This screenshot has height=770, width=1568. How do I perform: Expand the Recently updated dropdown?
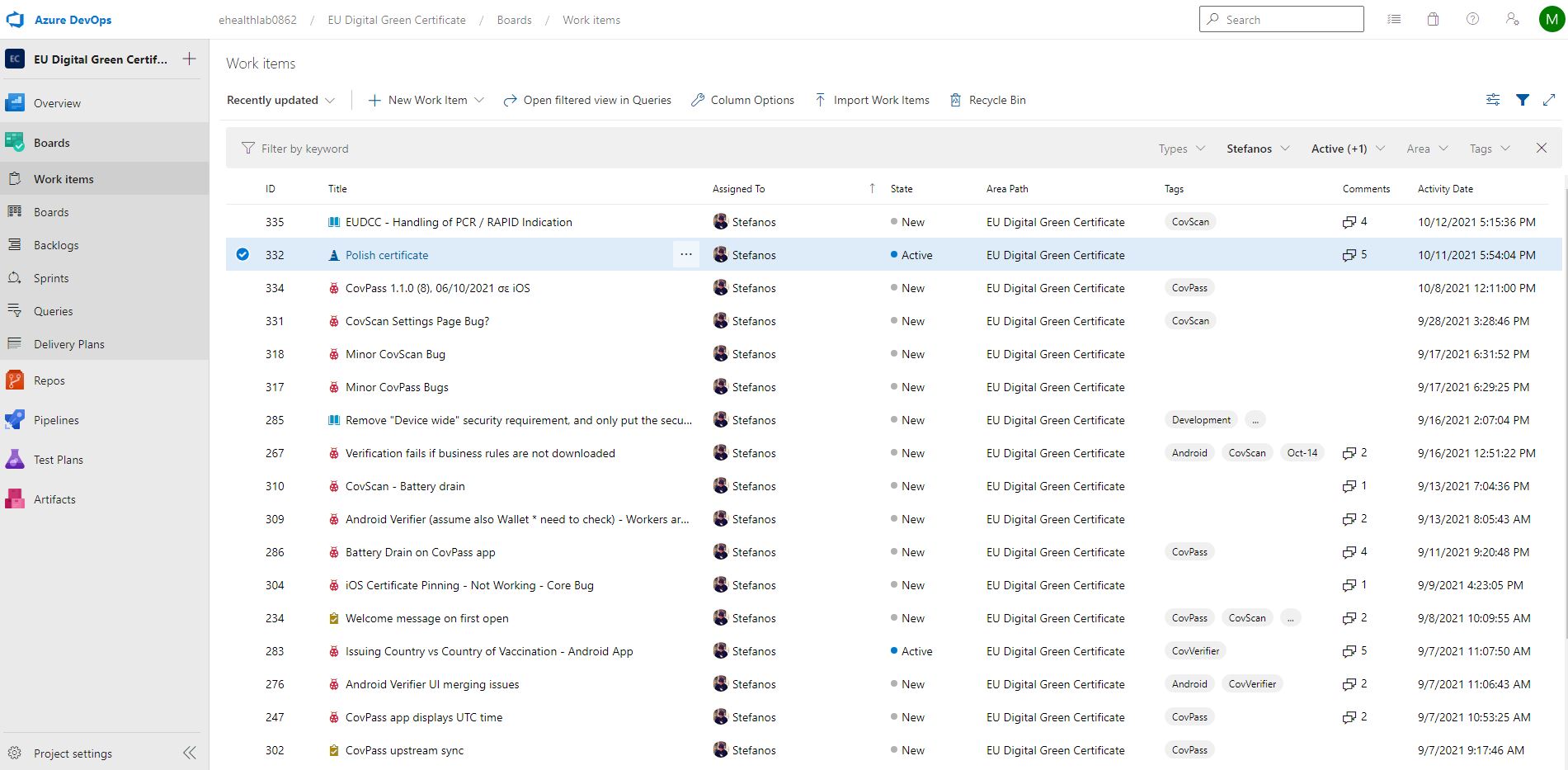click(280, 100)
